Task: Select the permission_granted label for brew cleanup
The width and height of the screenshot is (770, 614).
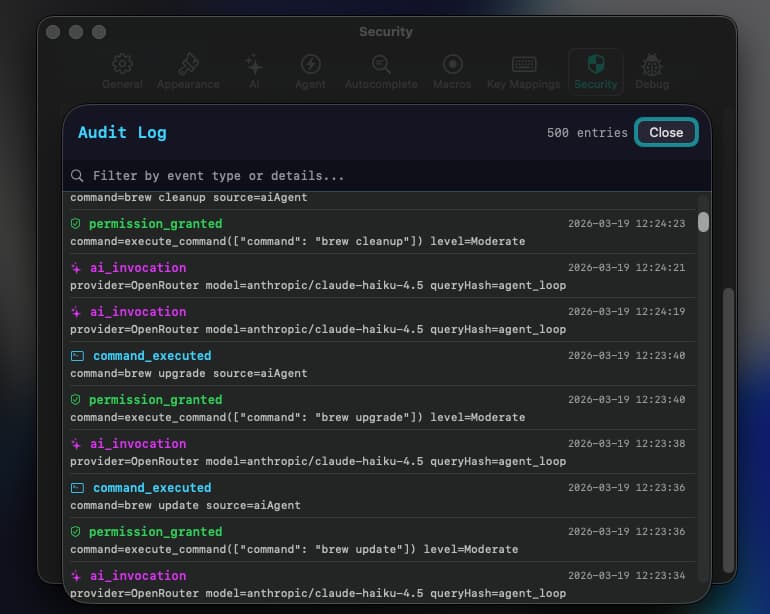Action: click(x=156, y=224)
